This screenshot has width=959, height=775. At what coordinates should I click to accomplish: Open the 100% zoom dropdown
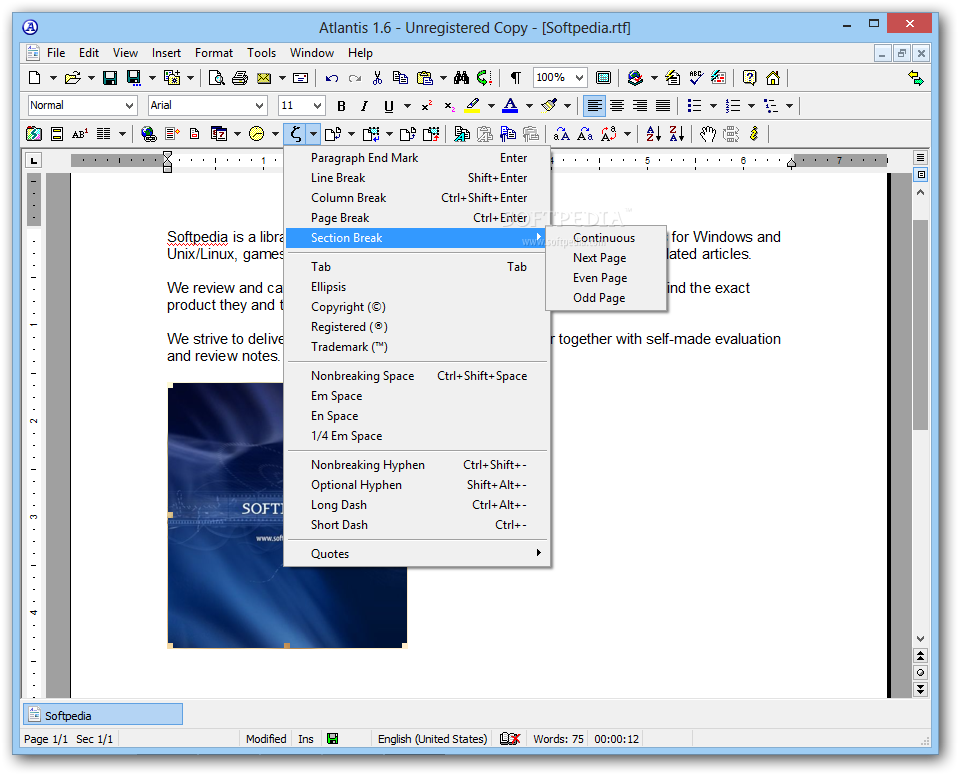click(579, 78)
